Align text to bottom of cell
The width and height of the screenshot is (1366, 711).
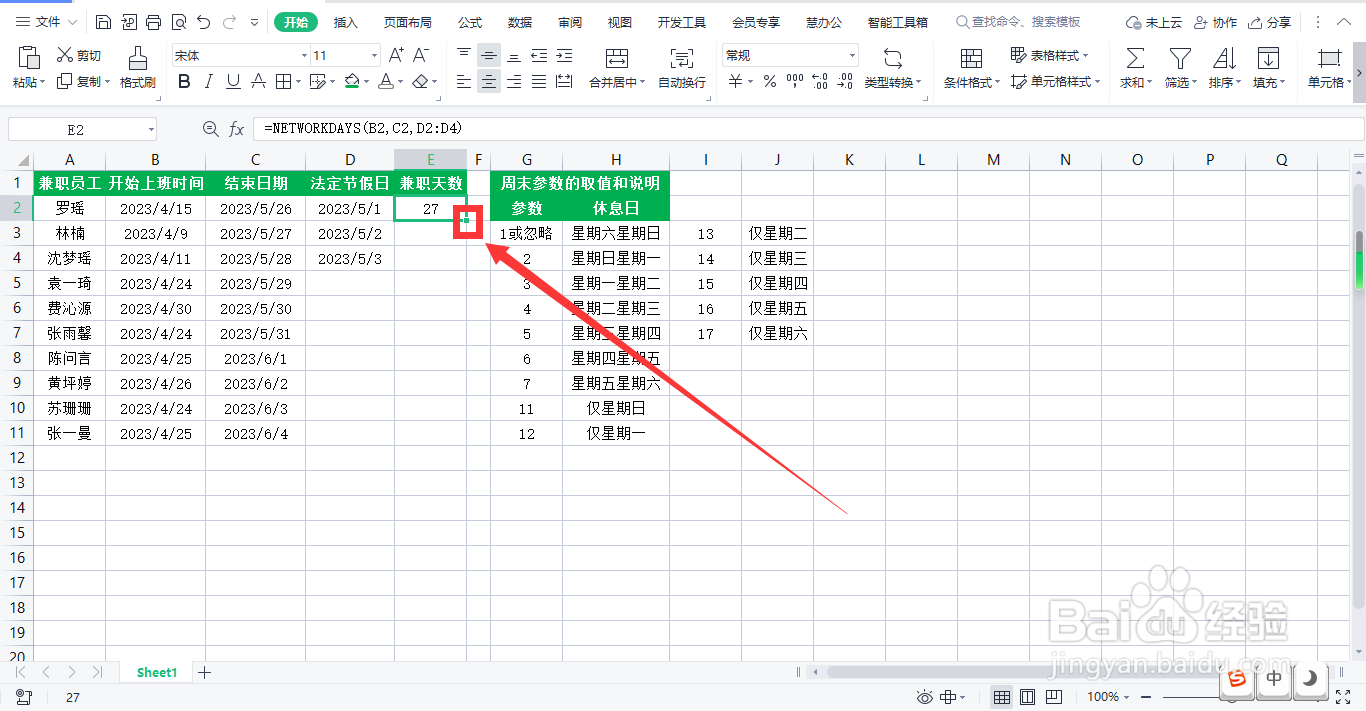coord(514,56)
